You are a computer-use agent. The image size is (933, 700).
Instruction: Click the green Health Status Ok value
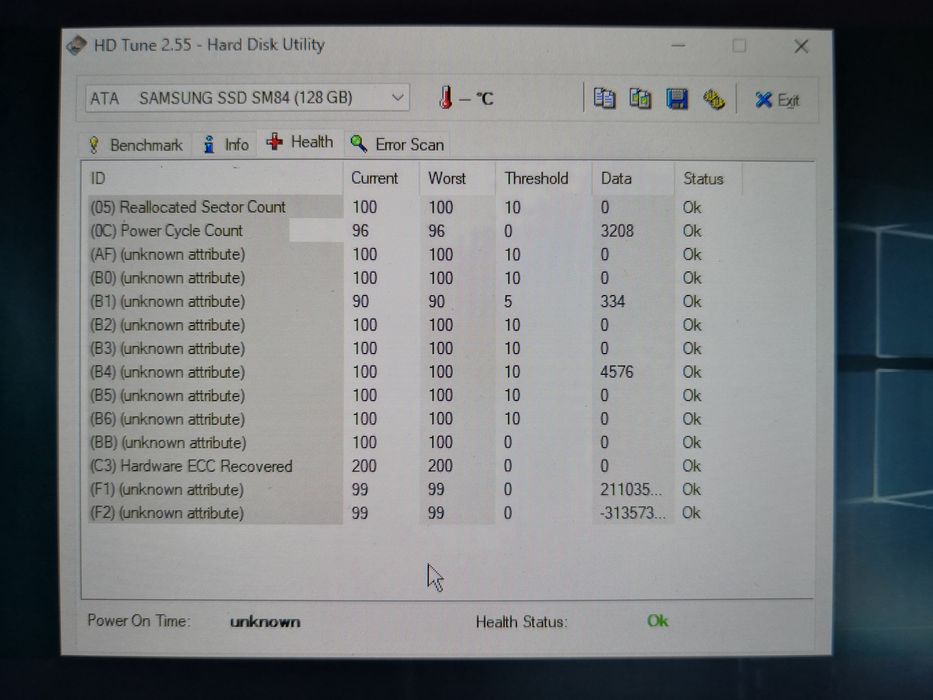point(658,621)
